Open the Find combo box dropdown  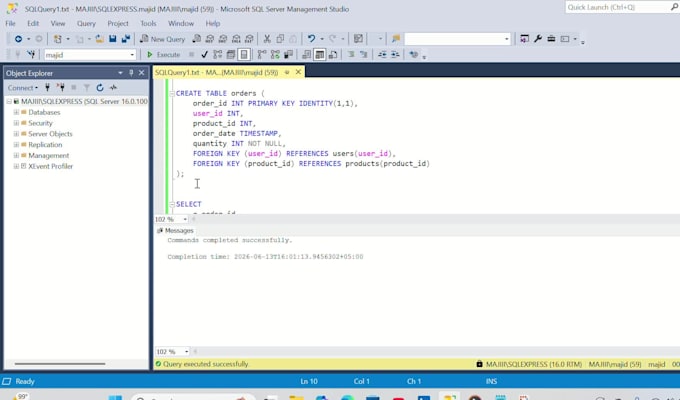(x=506, y=39)
